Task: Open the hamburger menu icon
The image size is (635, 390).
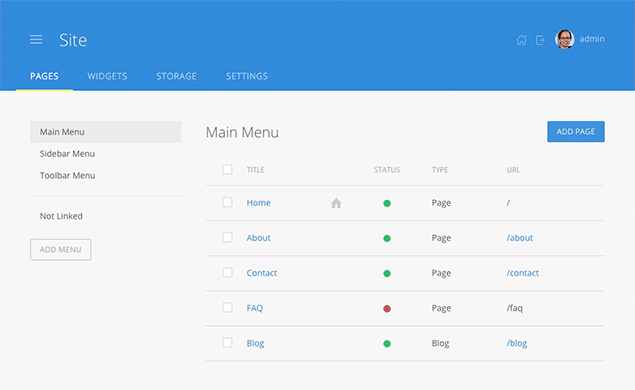Action: [x=36, y=39]
